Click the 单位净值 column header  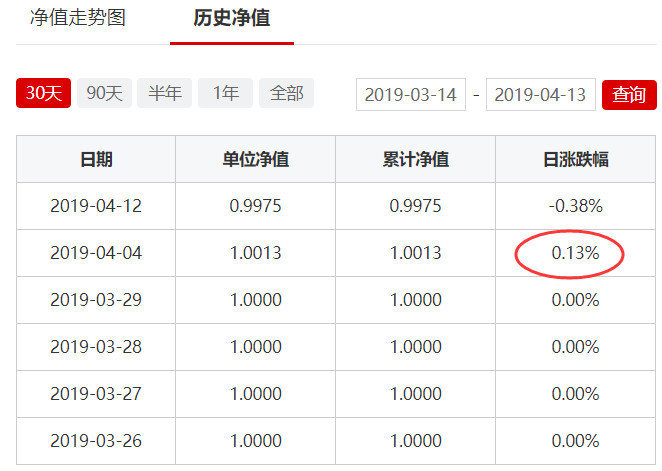(255, 160)
